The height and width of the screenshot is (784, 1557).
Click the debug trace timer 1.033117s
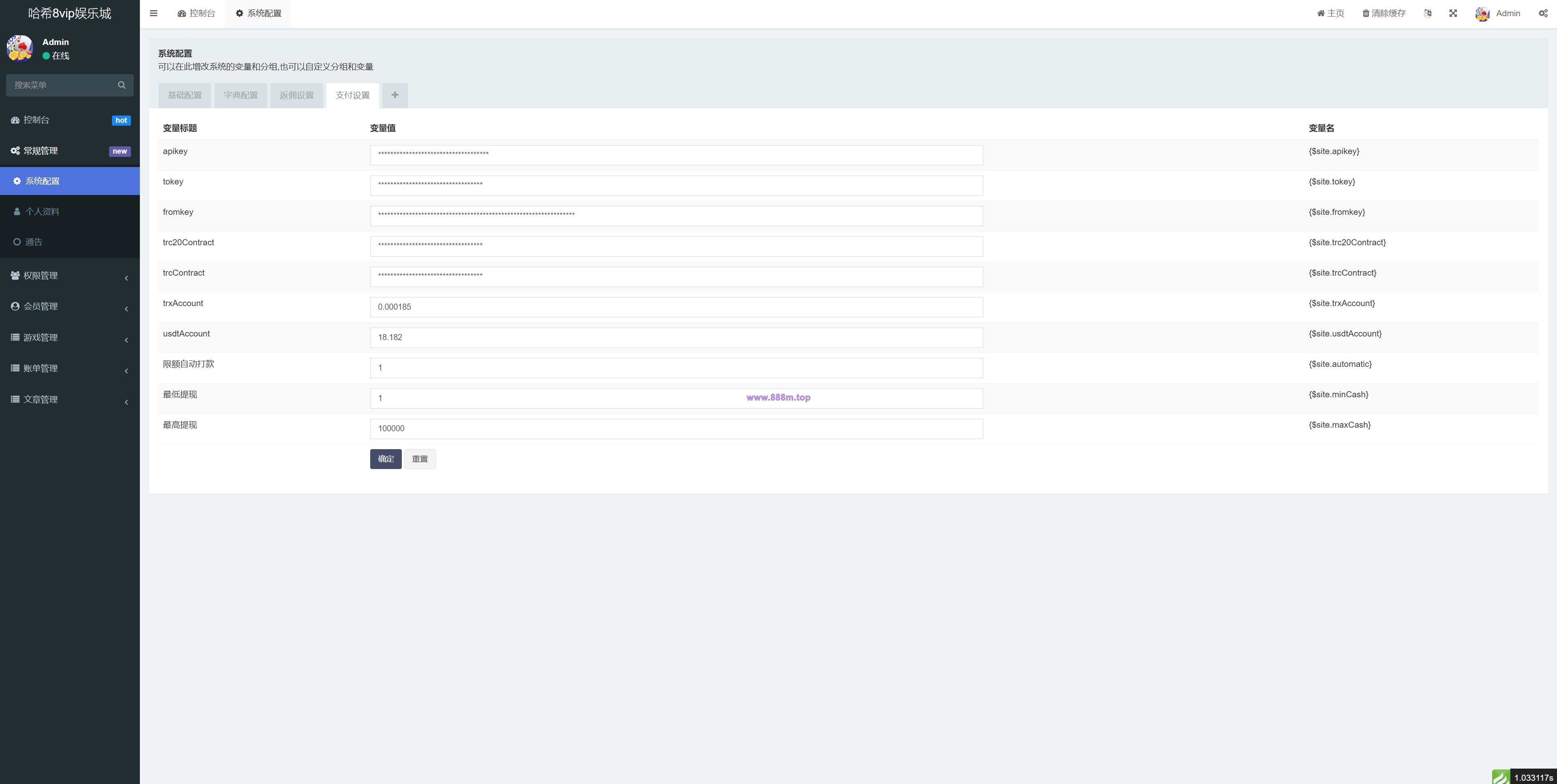point(1533,778)
